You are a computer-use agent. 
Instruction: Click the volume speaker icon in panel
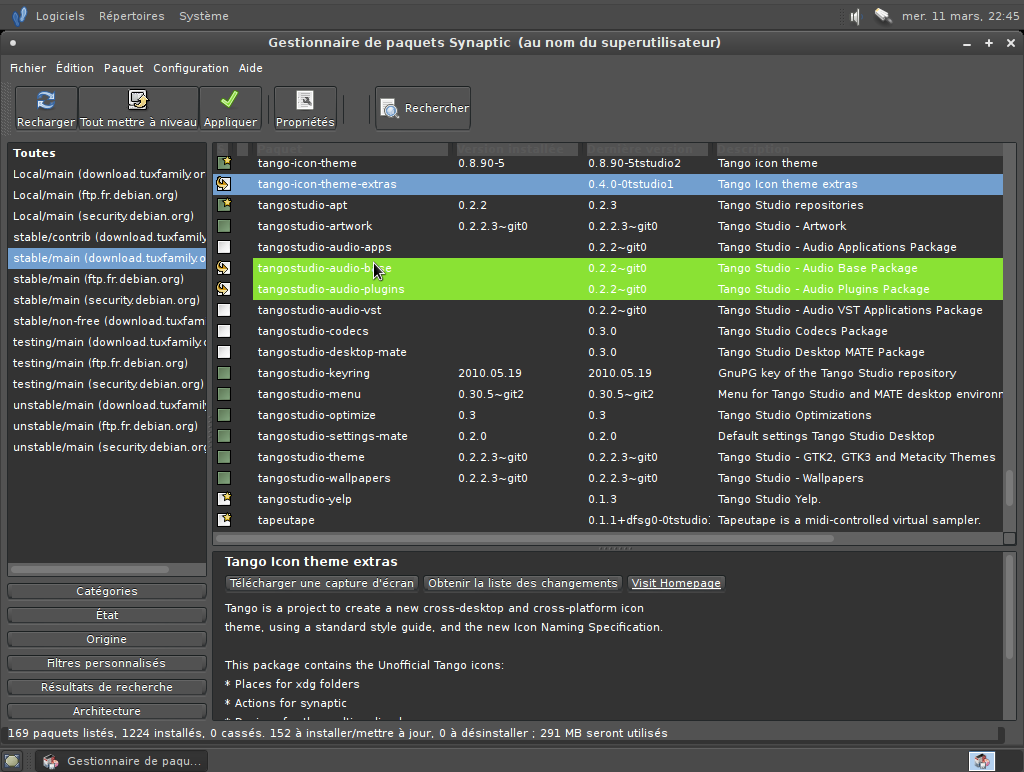click(855, 16)
